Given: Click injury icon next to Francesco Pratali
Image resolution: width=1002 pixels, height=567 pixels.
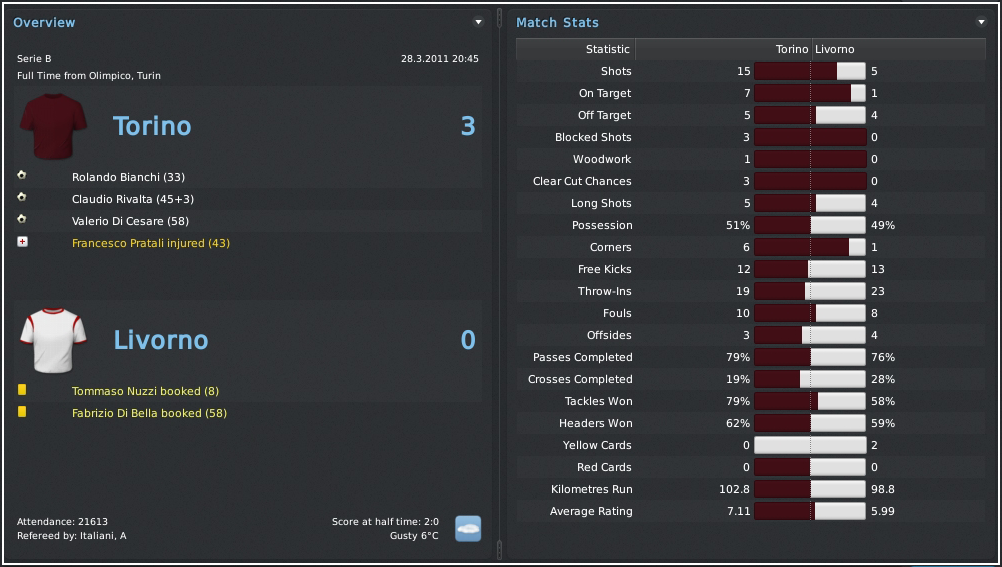Looking at the screenshot, I should (x=22, y=242).
